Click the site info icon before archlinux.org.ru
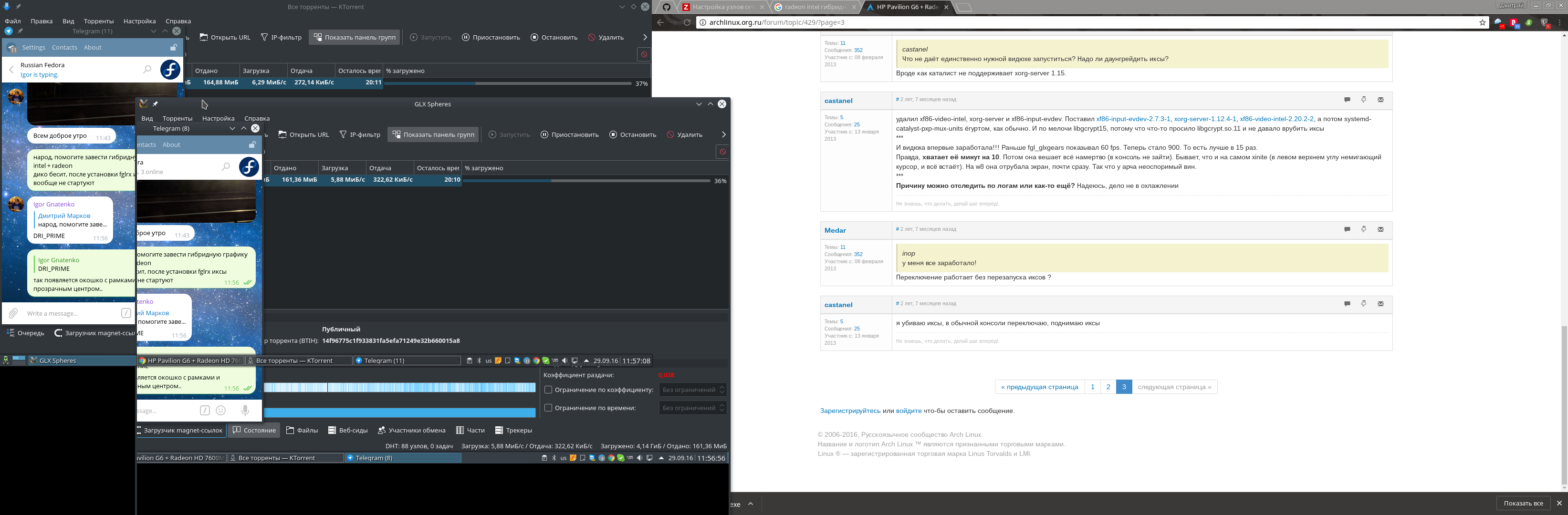This screenshot has width=1568, height=515. [702, 22]
